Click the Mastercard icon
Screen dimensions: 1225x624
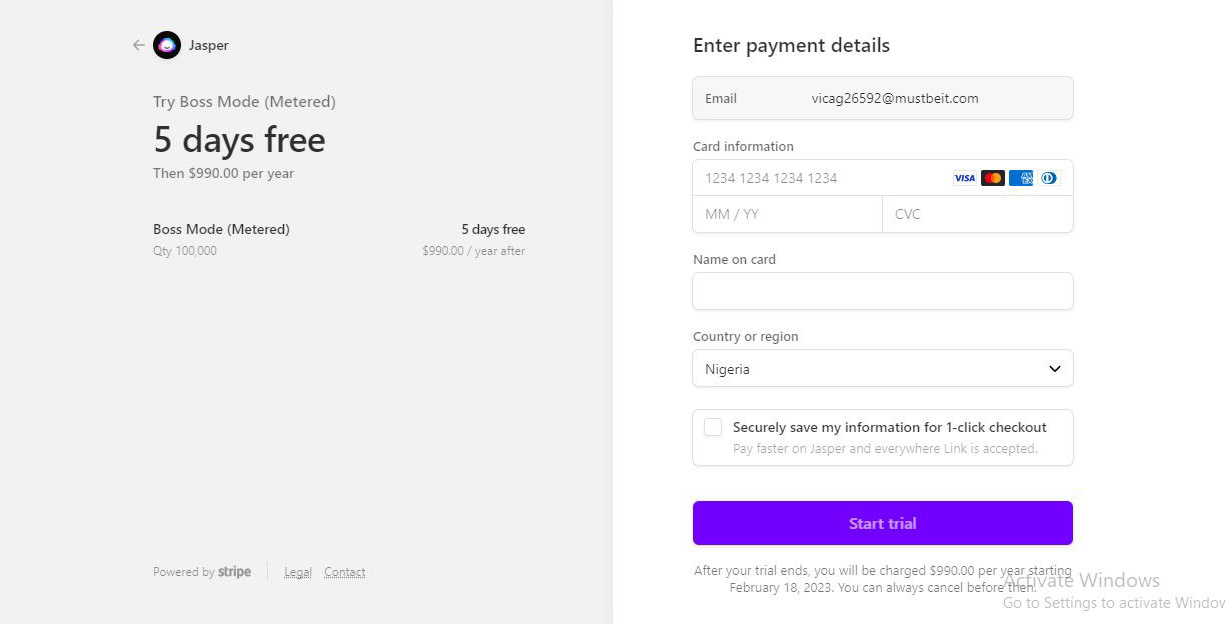tap(992, 178)
